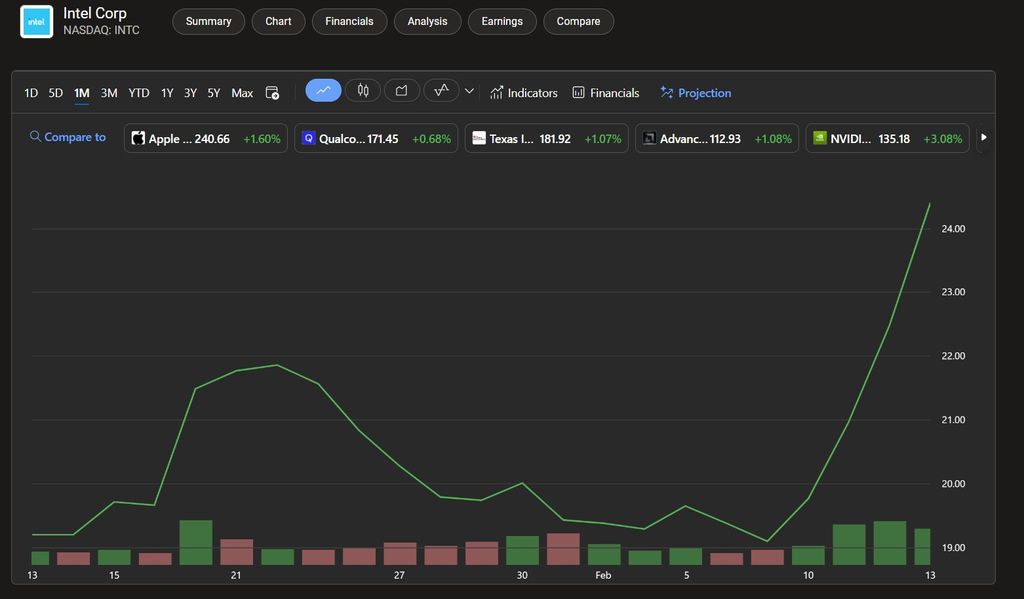Image resolution: width=1024 pixels, height=599 pixels.
Task: Toggle the Qualcomm comparison chip
Action: 375,138
